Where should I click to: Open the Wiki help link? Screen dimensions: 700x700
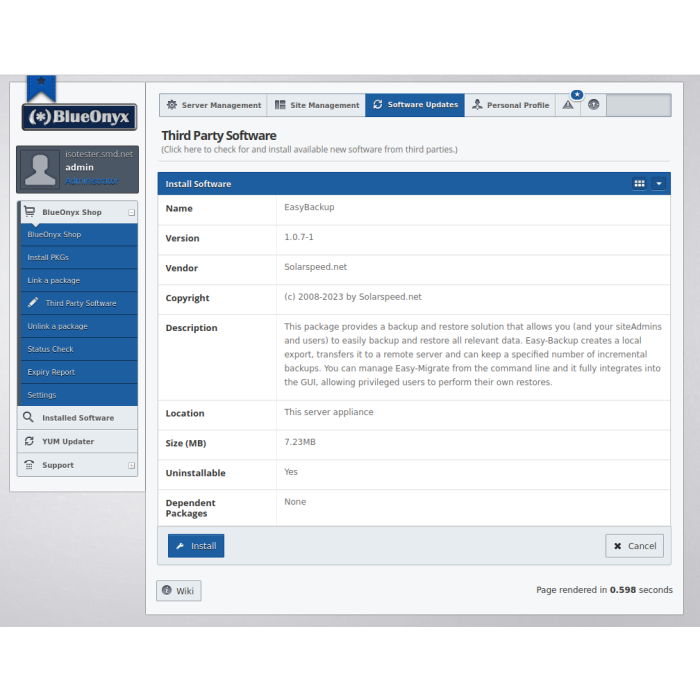(178, 591)
